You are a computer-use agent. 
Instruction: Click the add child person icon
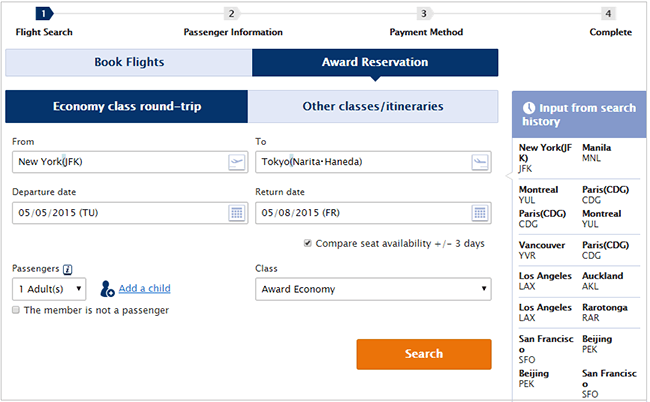(x=107, y=289)
